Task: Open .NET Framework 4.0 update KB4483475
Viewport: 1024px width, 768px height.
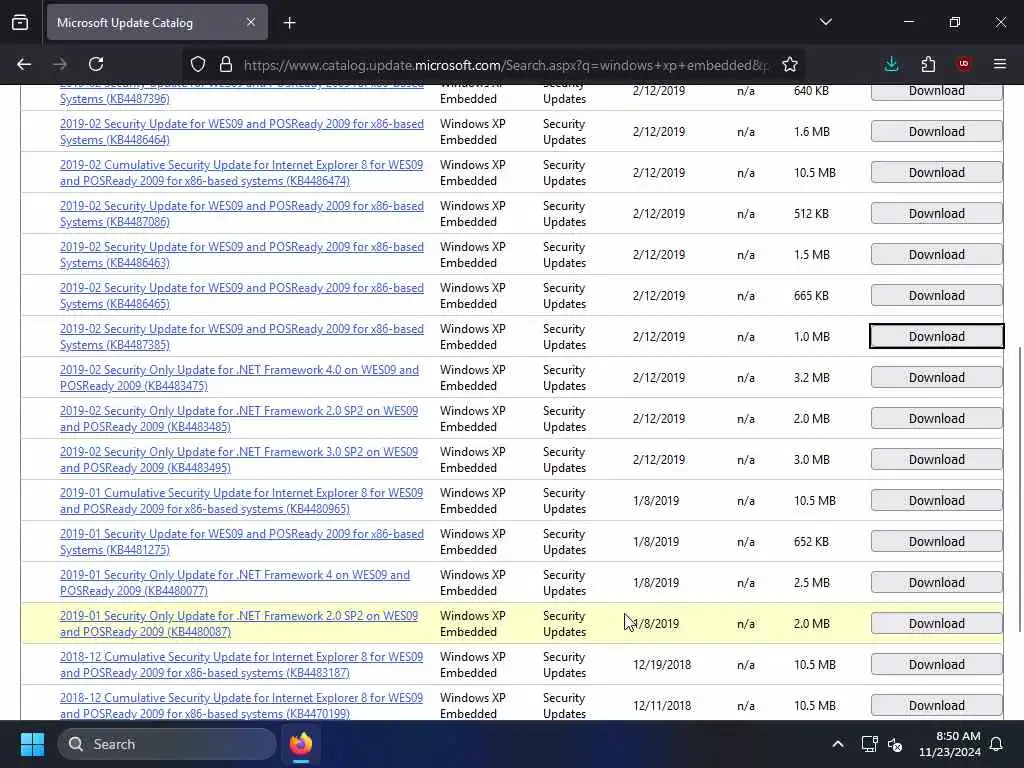Action: 239,378
